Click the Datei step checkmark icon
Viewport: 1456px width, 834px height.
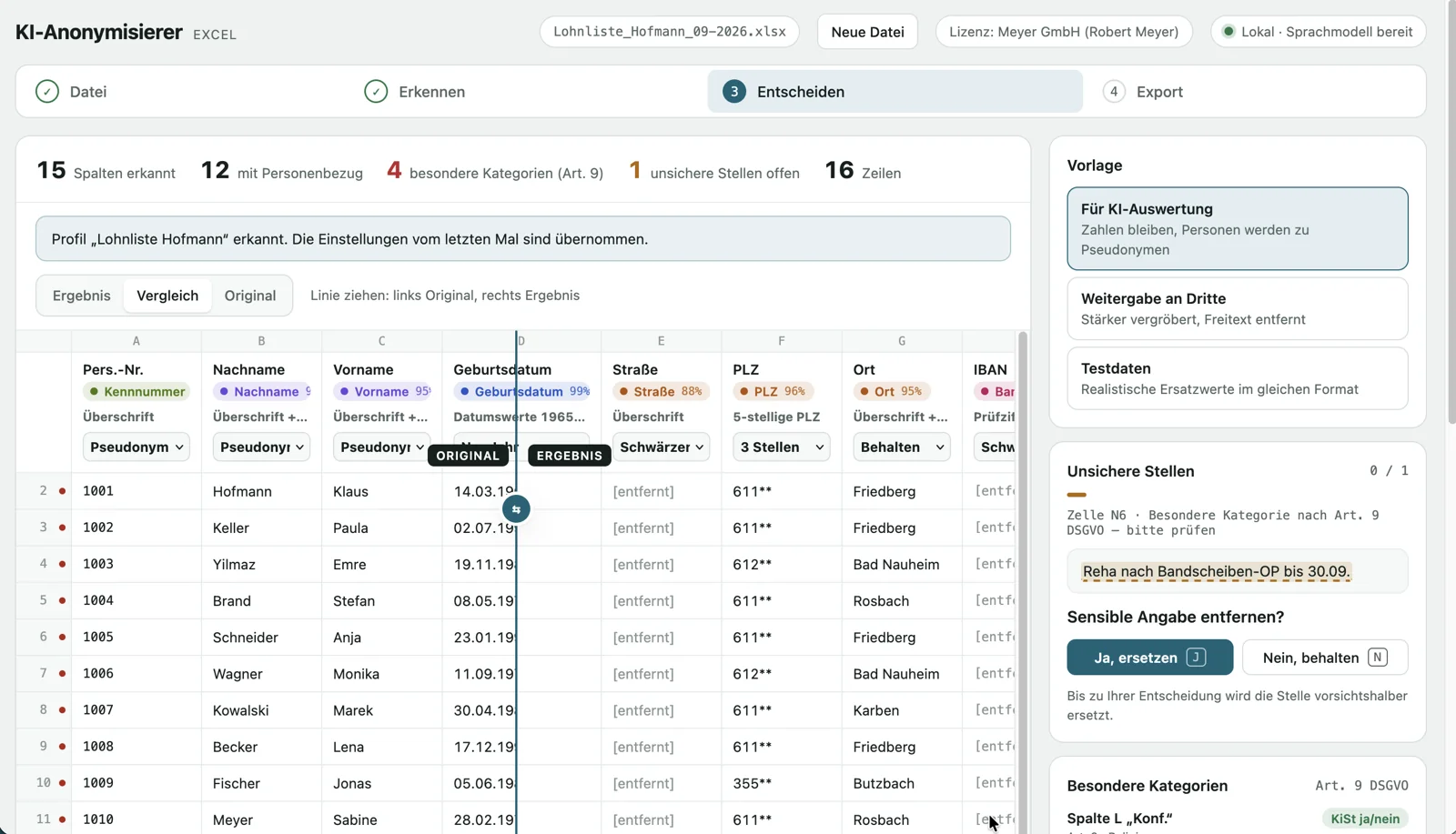47,92
